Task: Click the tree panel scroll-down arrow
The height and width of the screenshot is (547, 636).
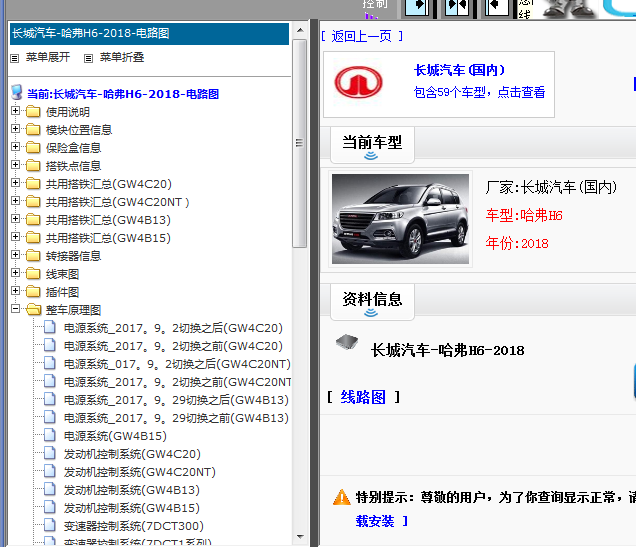Action: (x=300, y=536)
